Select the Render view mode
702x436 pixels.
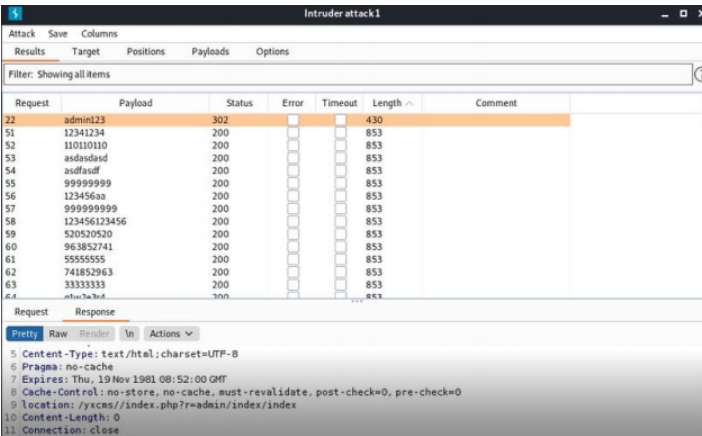[x=94, y=333]
